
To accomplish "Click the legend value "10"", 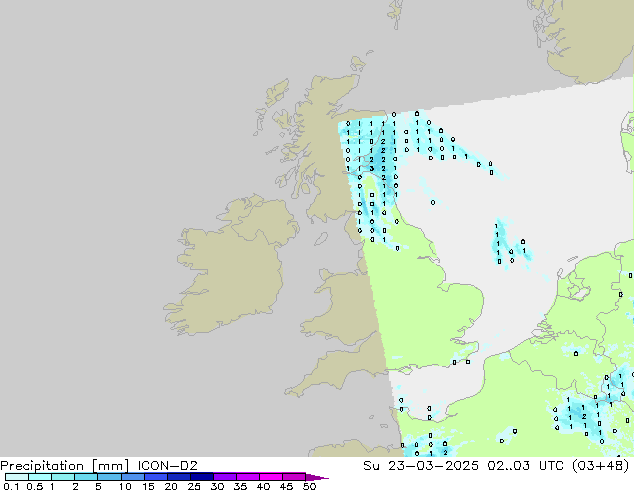I will 125,486.
